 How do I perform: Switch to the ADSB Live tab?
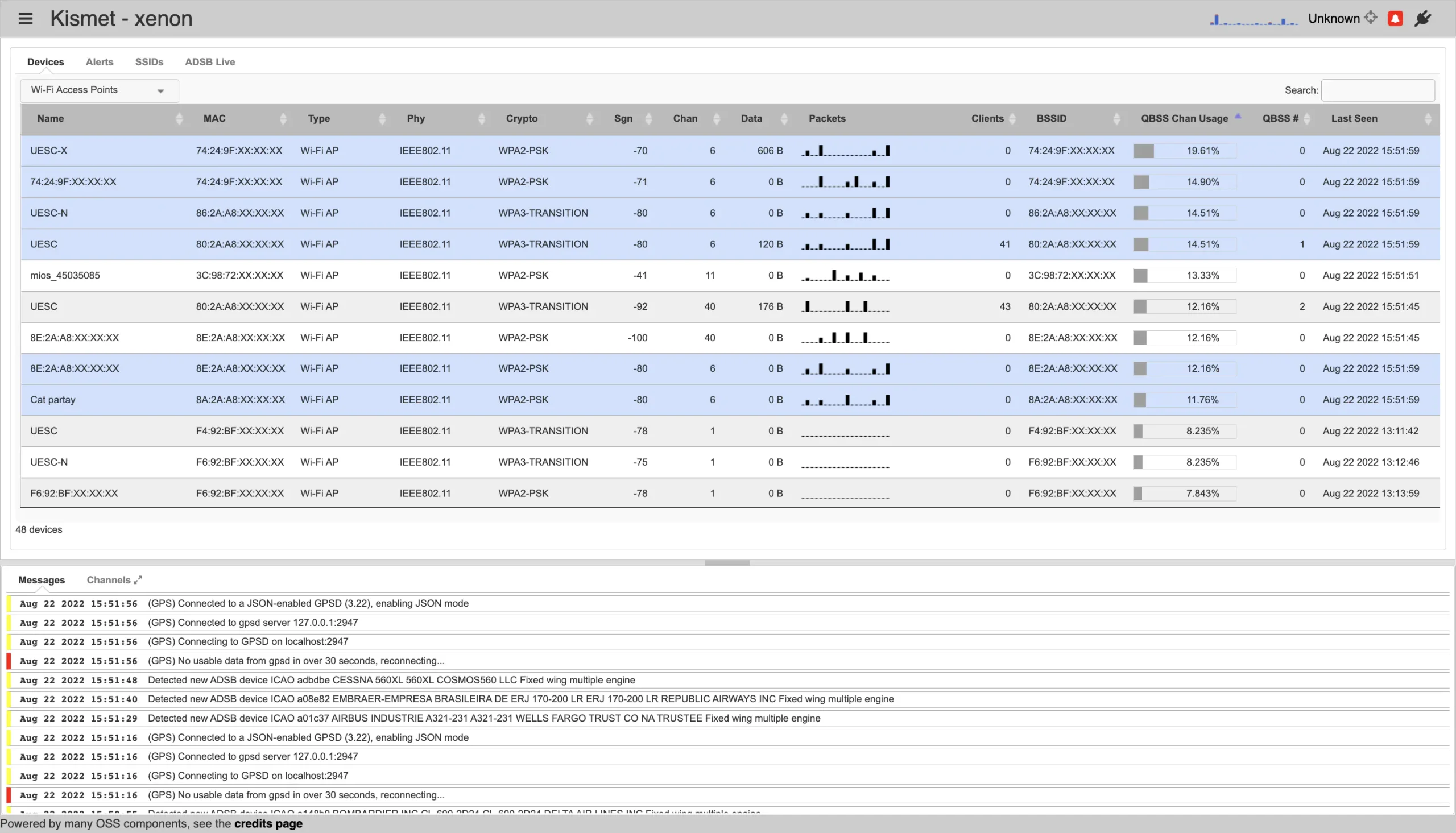tap(210, 62)
